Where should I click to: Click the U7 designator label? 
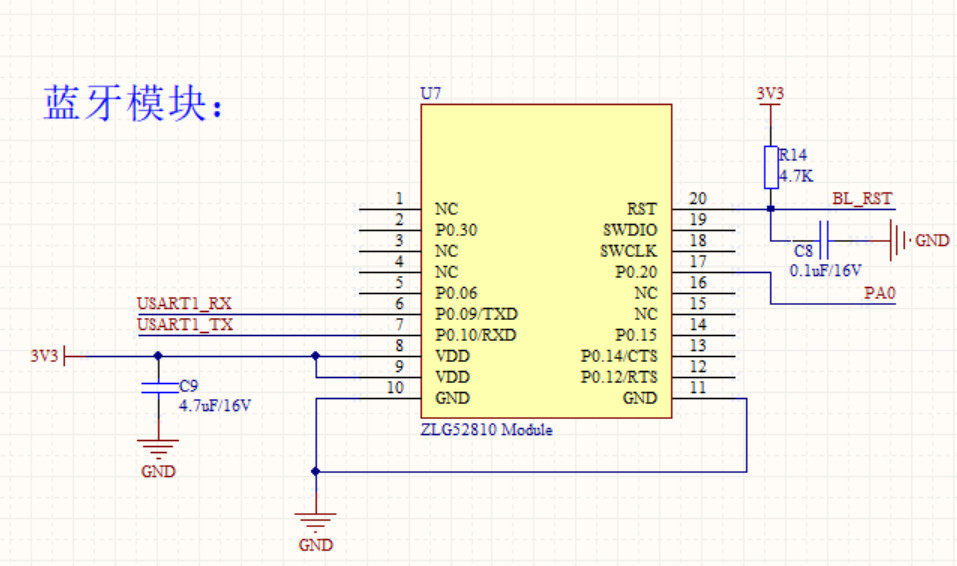pos(431,93)
